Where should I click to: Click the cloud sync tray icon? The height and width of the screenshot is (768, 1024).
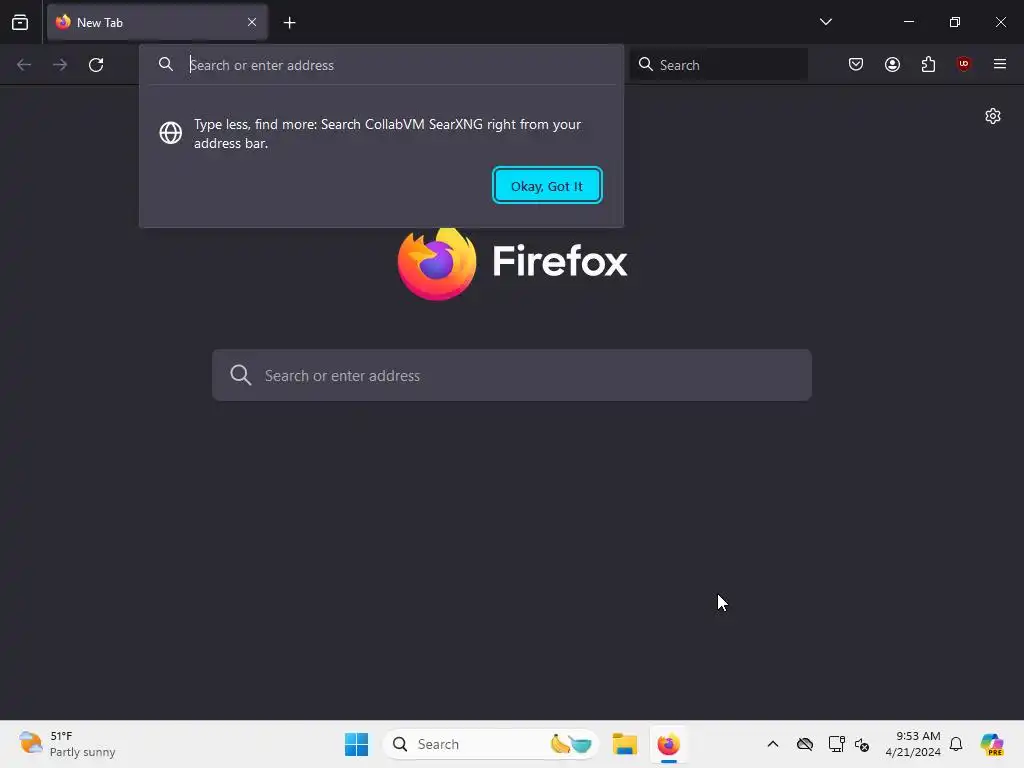[x=805, y=744]
